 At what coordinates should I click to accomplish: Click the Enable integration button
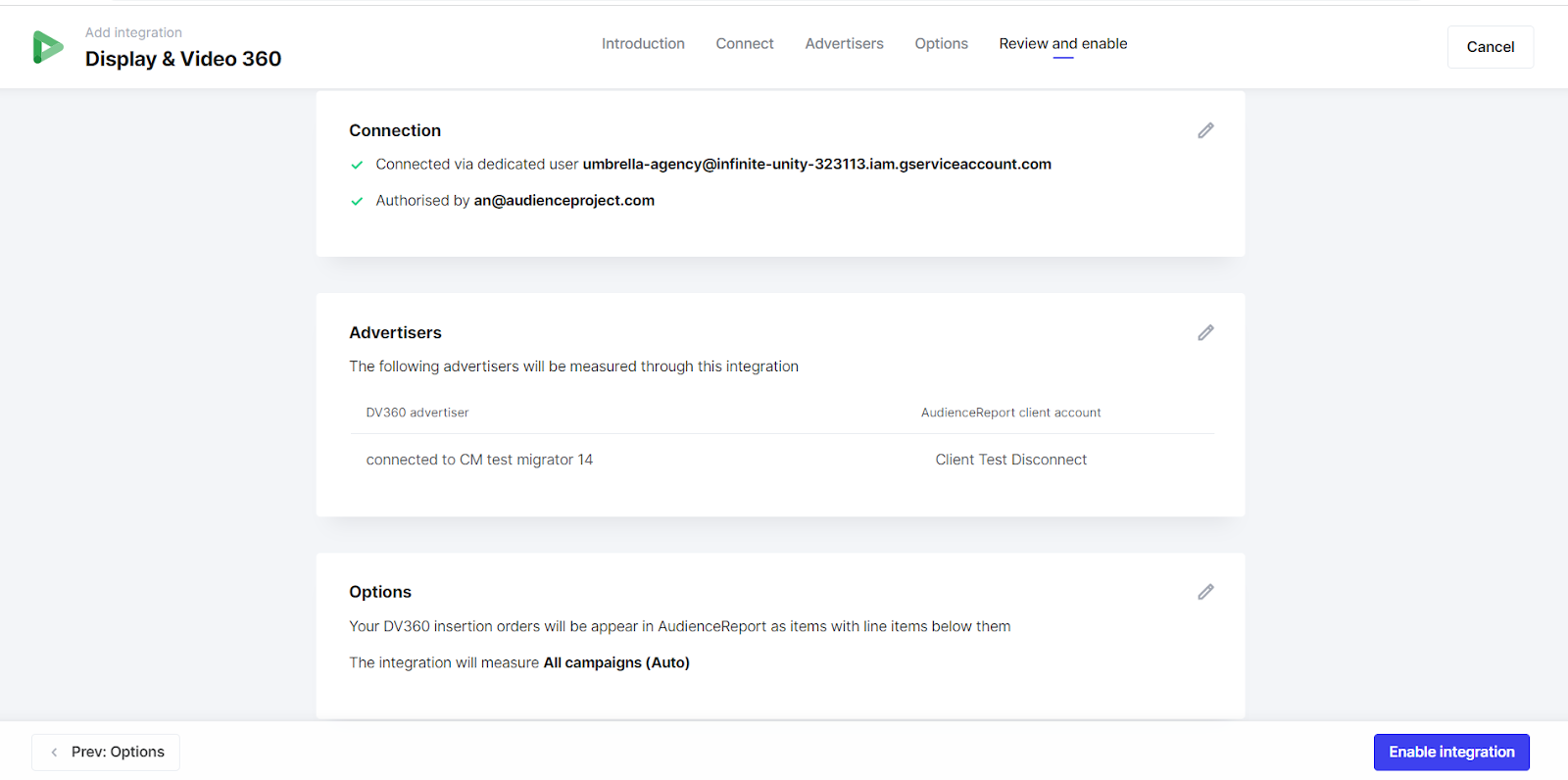[1451, 752]
